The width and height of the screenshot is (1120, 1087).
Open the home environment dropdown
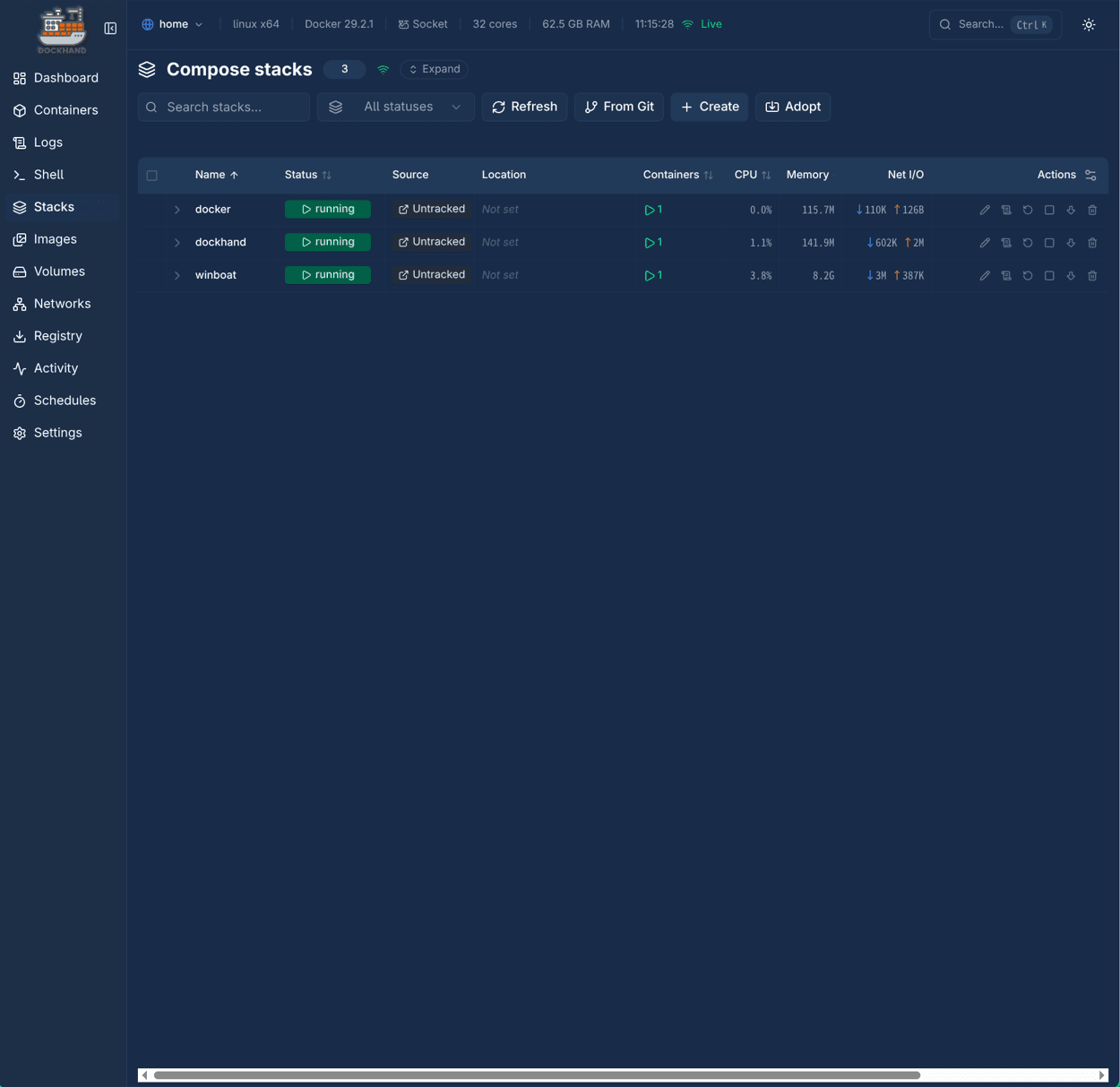tap(172, 24)
